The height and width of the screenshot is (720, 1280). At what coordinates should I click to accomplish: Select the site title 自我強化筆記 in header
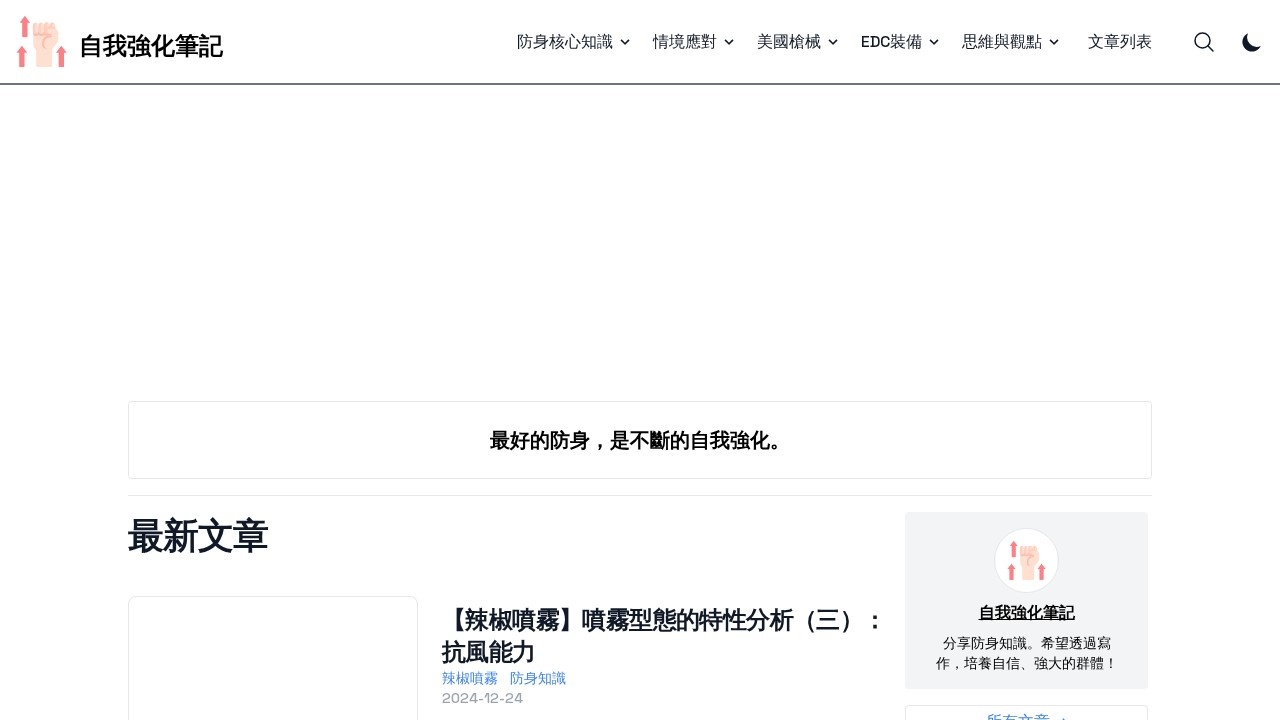(151, 46)
